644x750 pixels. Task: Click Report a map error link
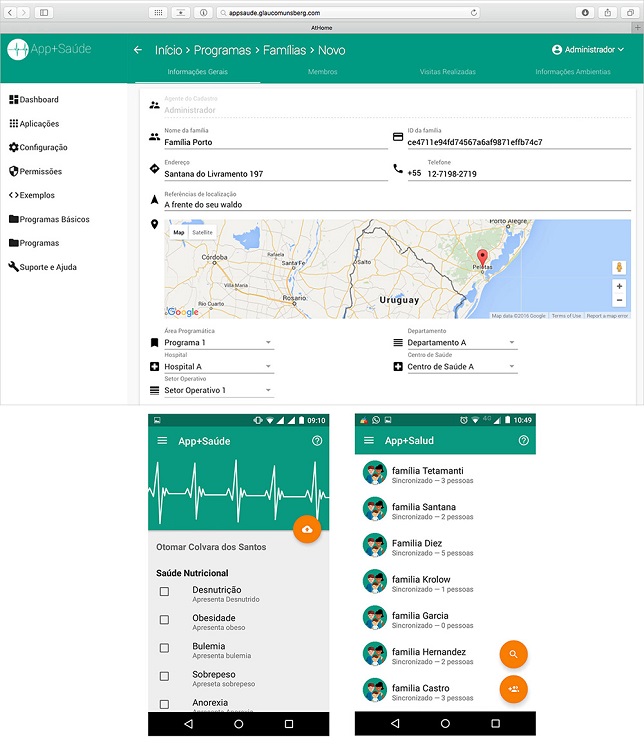point(607,316)
